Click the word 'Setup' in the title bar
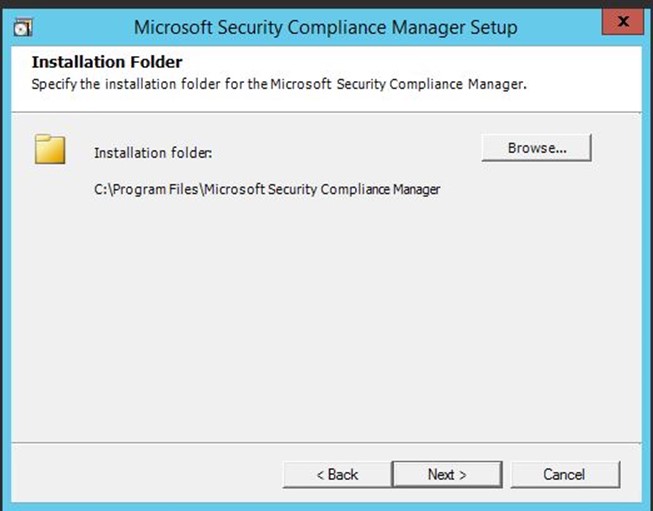Image resolution: width=653 pixels, height=511 pixels. 494,28
